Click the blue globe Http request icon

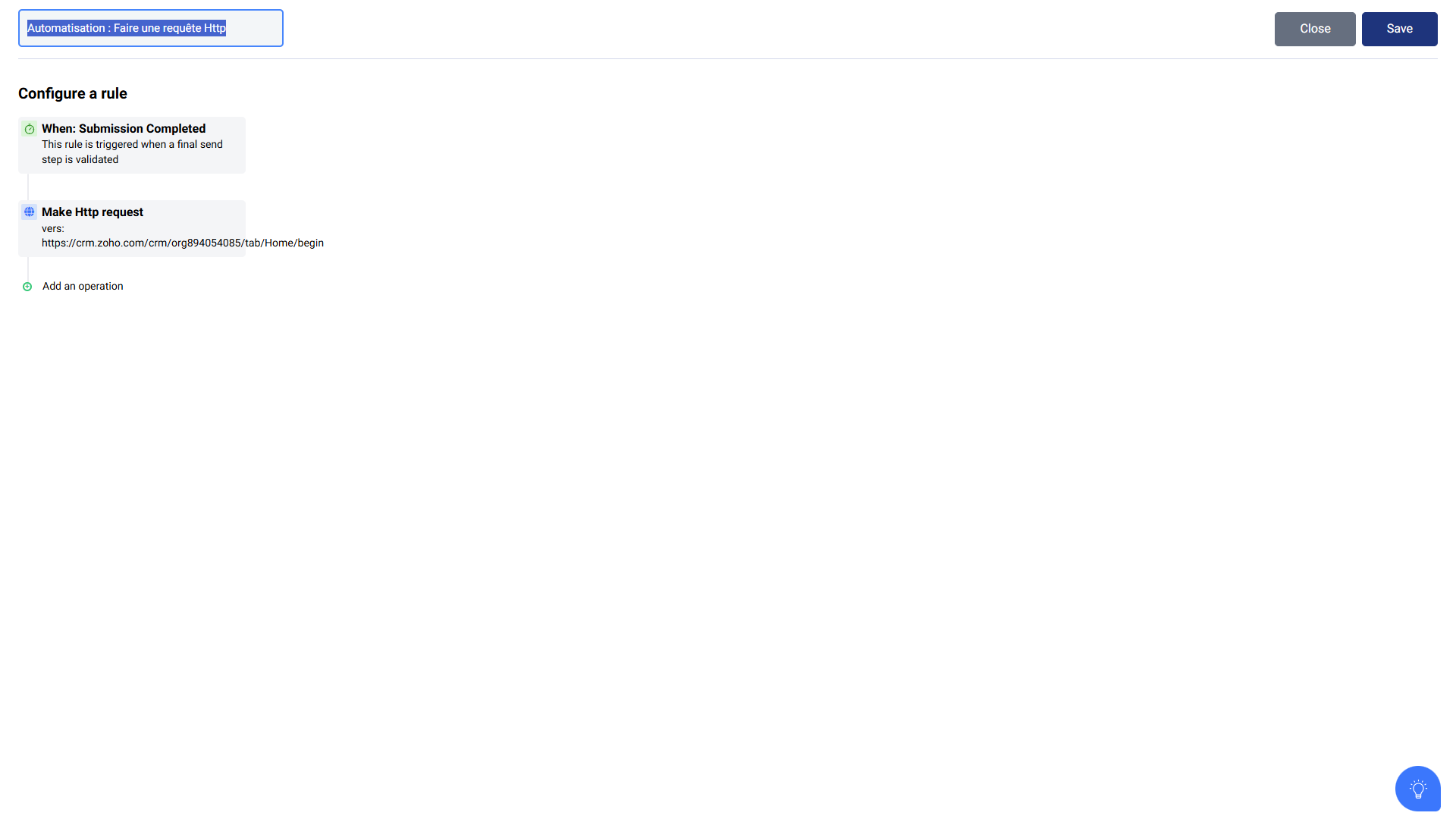click(x=30, y=212)
